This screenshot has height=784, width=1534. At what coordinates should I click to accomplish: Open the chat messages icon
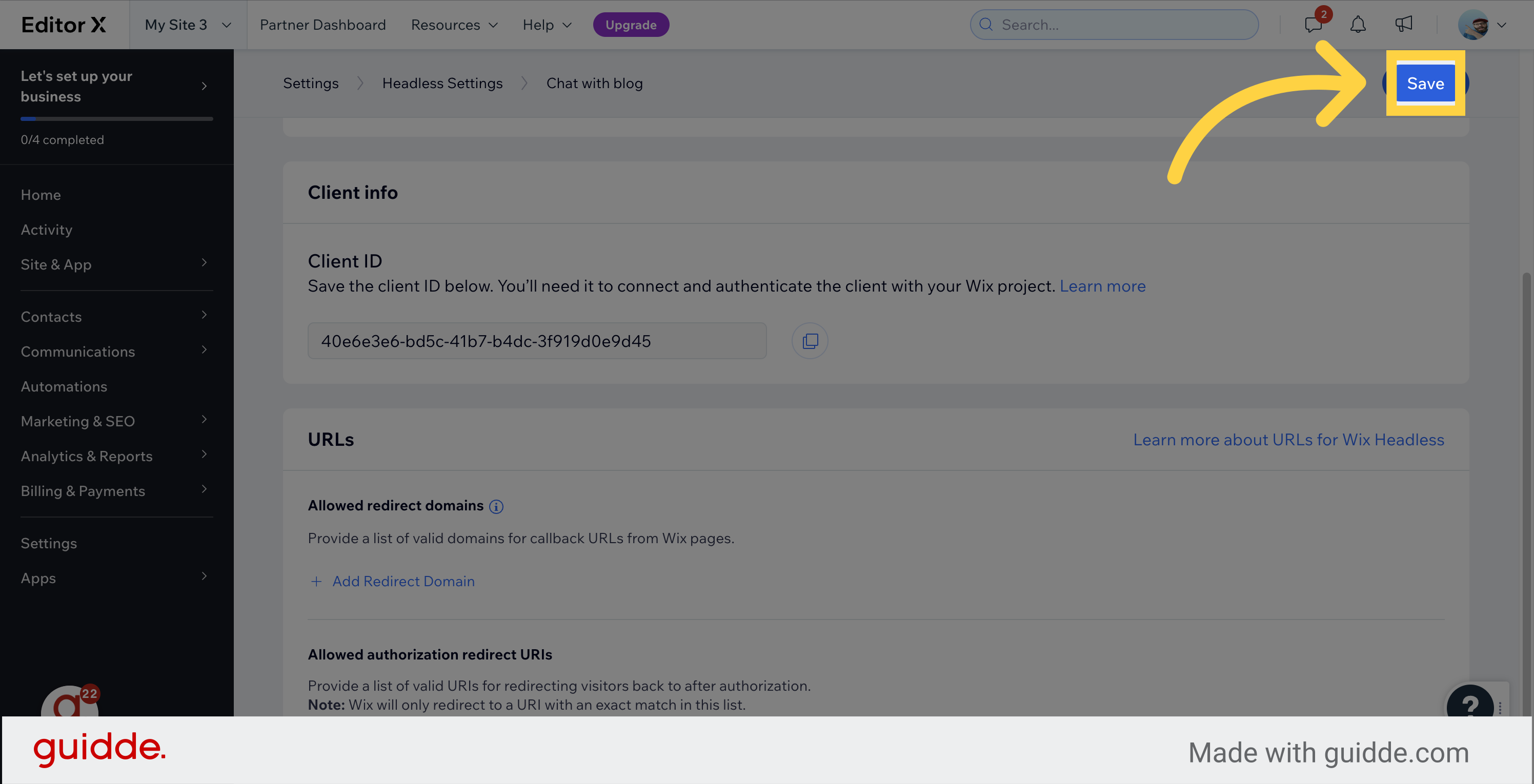[1313, 25]
